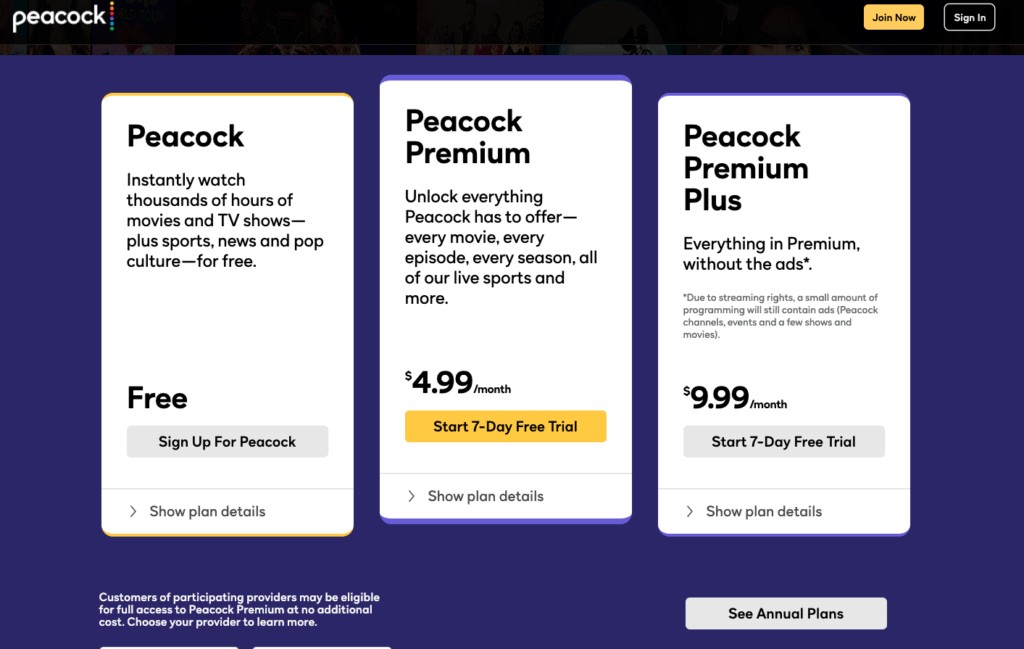Click the See Annual Plans button
The width and height of the screenshot is (1024, 649).
pos(785,613)
